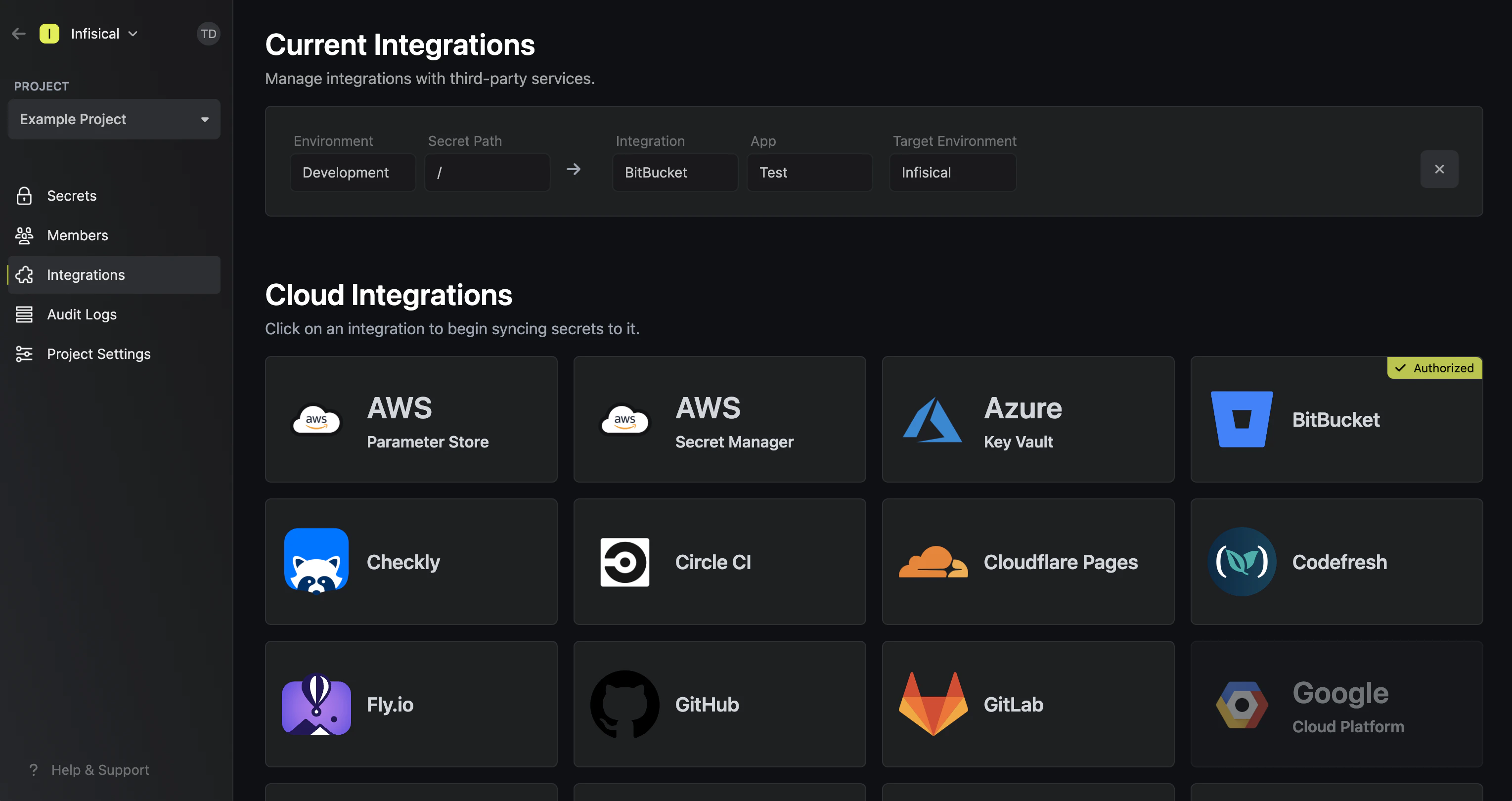
Task: Click the Project Settings sliders icon
Action: [x=24, y=354]
